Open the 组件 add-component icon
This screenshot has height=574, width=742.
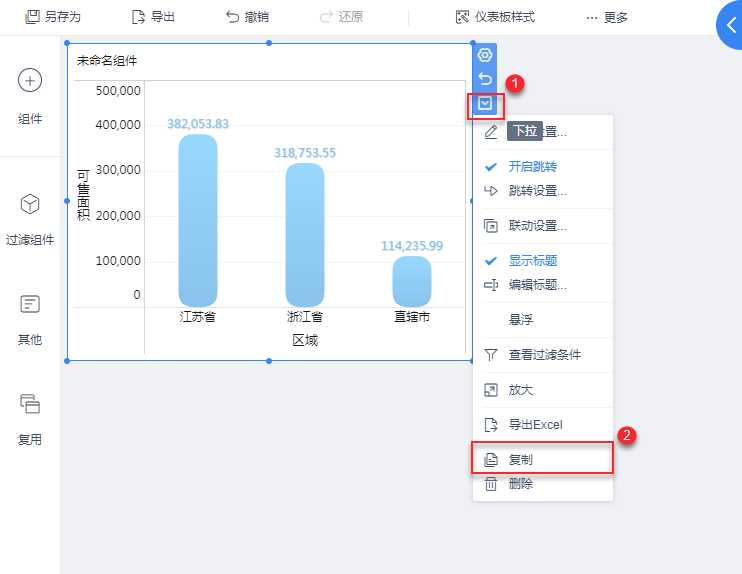click(x=30, y=81)
